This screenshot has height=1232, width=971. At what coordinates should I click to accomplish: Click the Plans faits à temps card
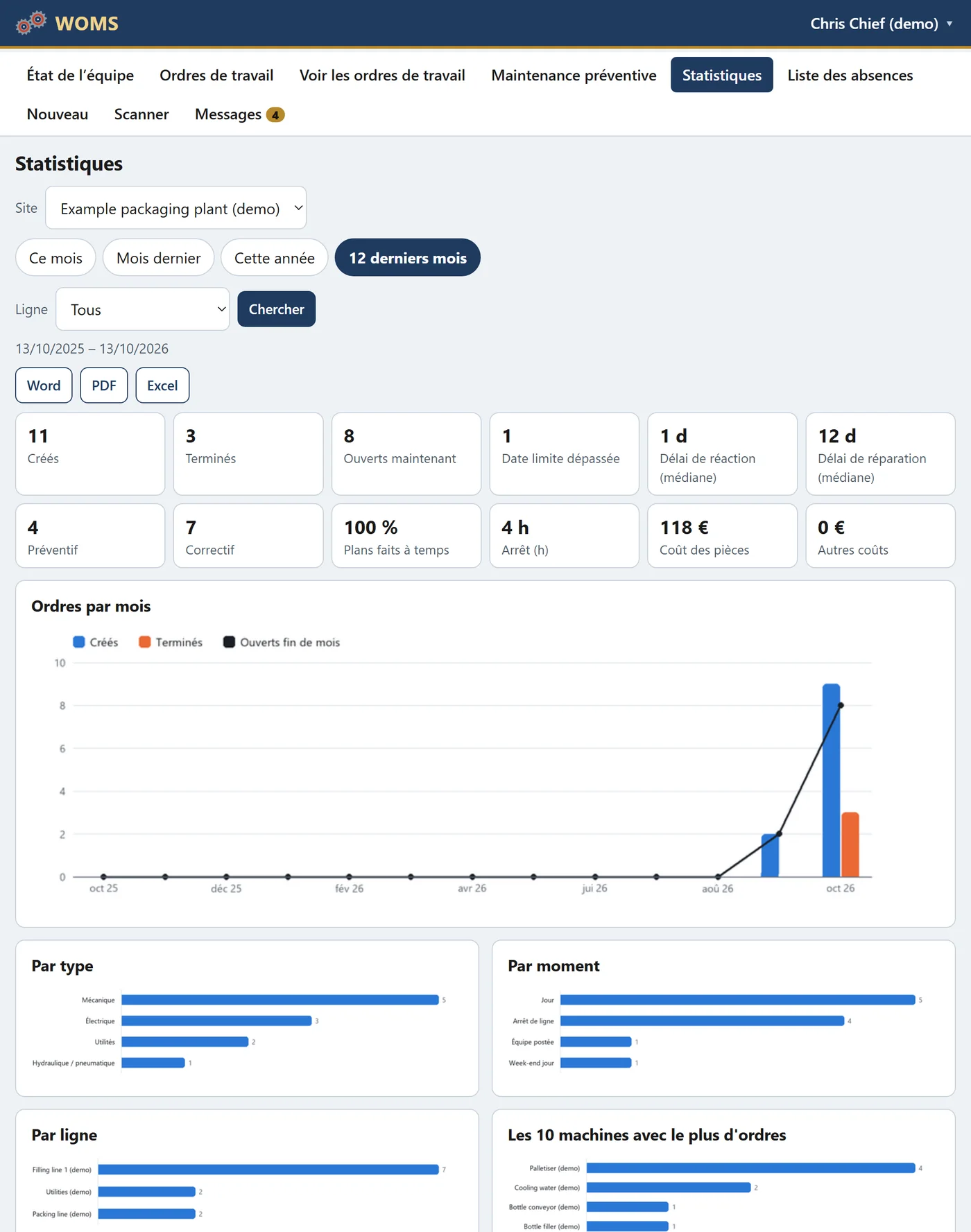(x=406, y=536)
